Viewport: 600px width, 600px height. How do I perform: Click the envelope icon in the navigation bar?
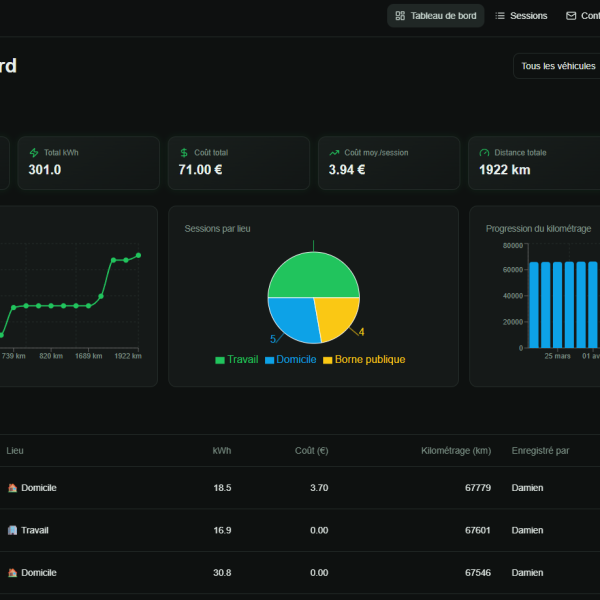(x=571, y=16)
